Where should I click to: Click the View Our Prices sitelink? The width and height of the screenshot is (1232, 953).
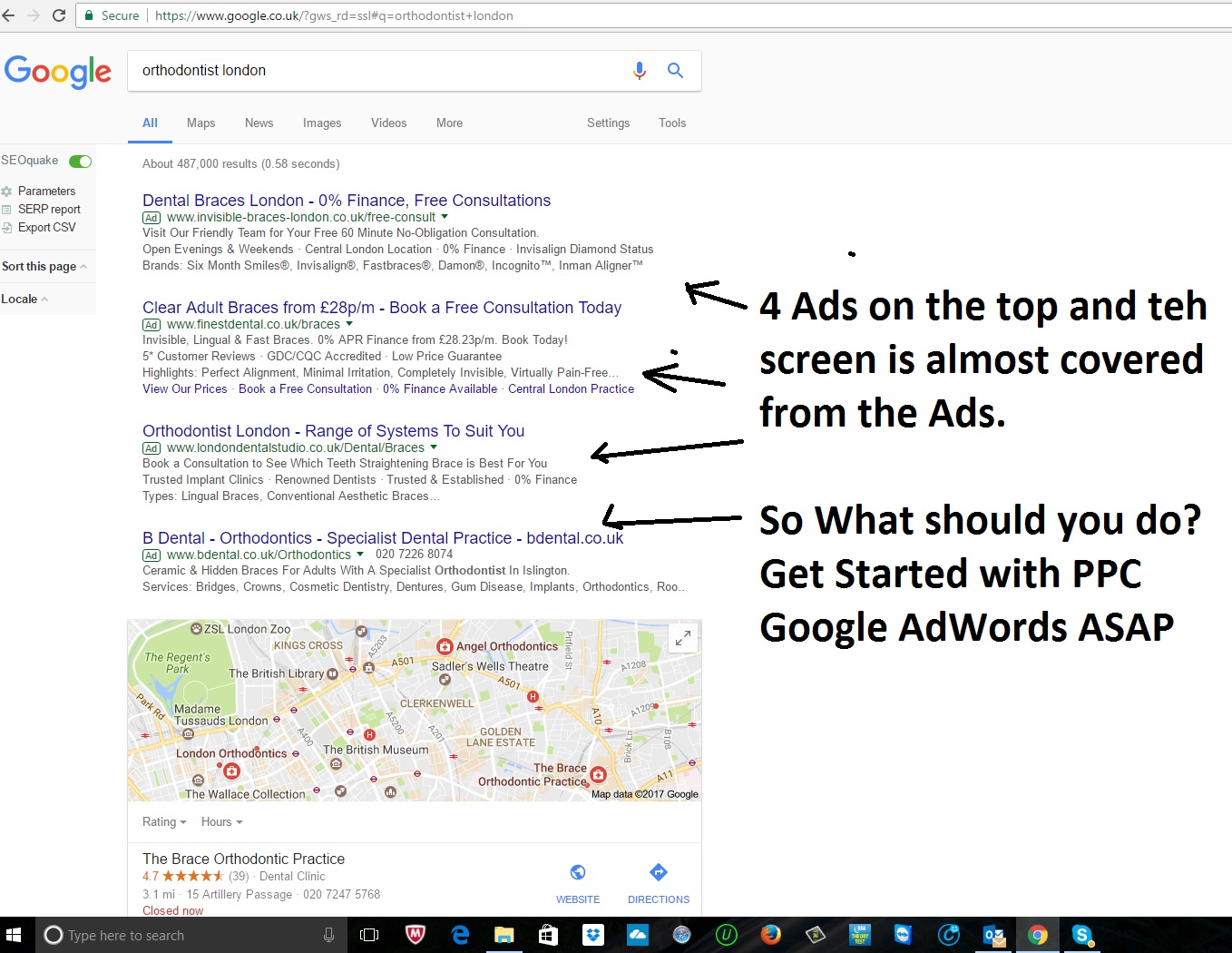pos(185,389)
